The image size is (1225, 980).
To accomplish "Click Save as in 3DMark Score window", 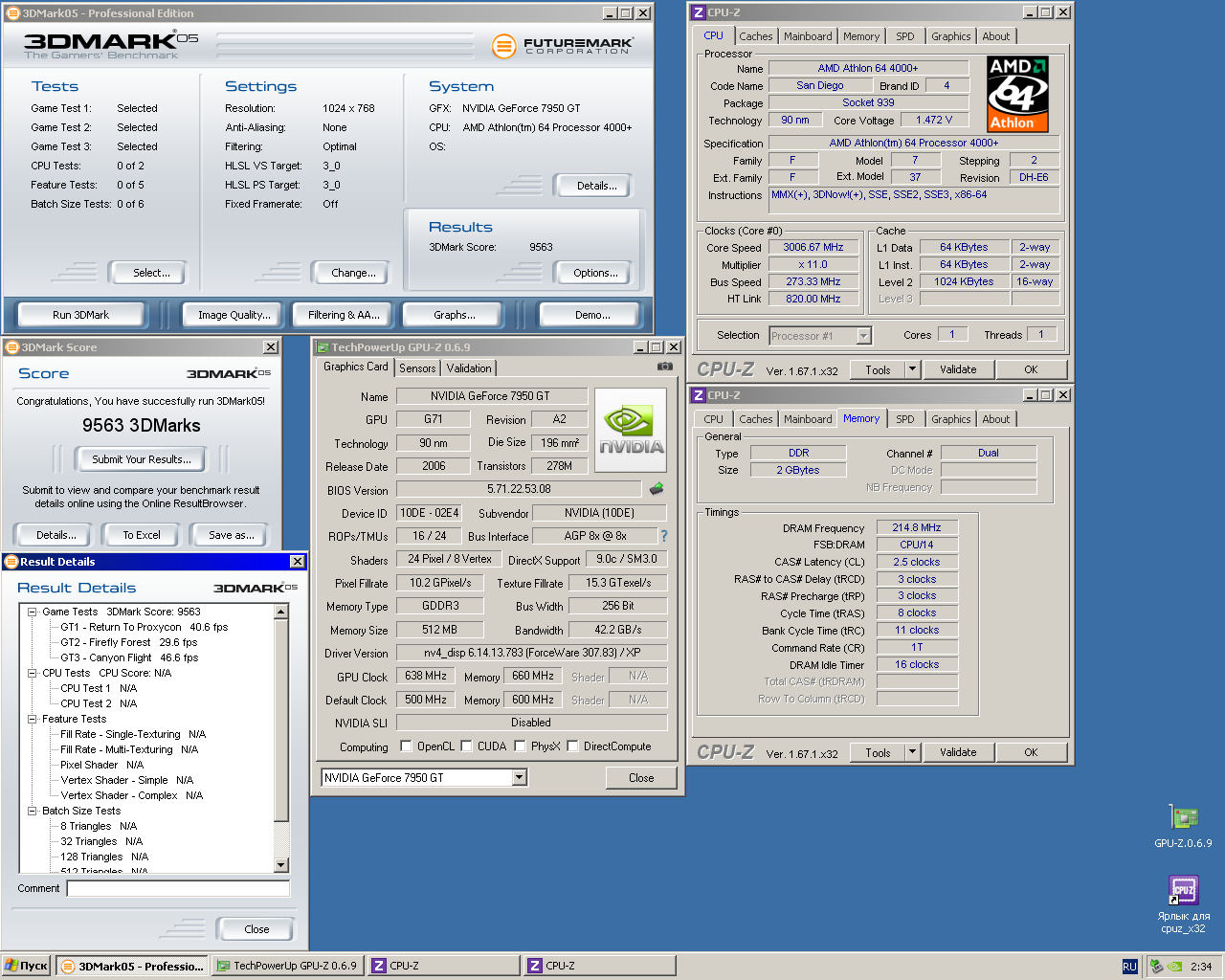I will (232, 535).
